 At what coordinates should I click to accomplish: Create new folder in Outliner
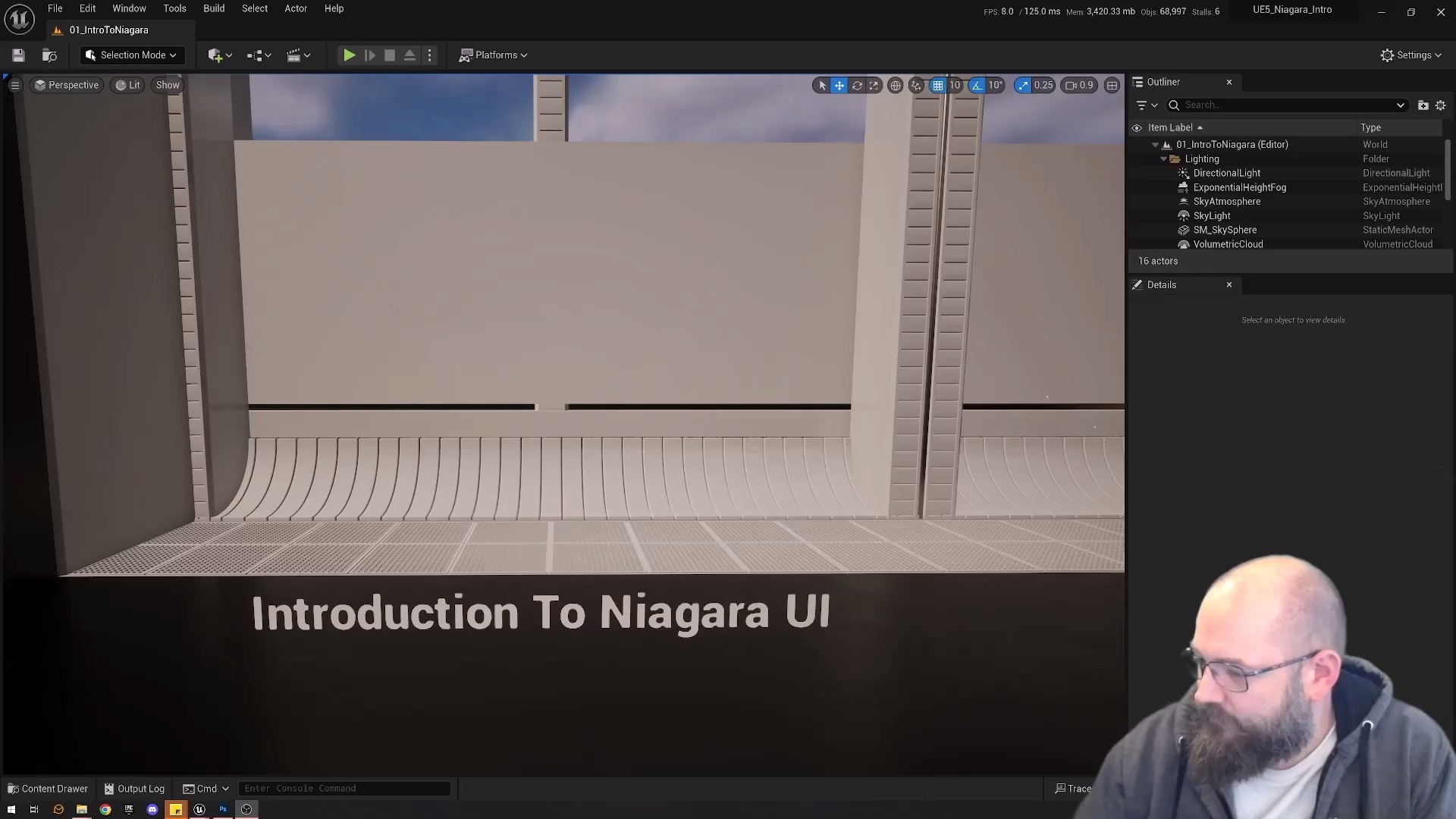pos(1423,105)
